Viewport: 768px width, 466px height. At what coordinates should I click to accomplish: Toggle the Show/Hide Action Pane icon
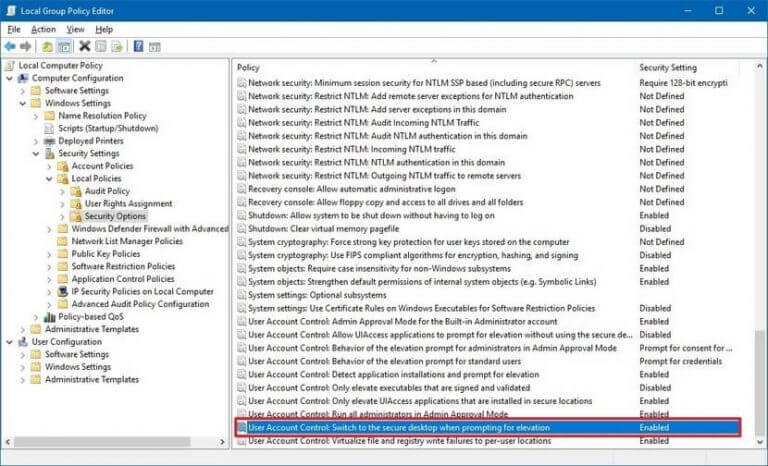[154, 46]
